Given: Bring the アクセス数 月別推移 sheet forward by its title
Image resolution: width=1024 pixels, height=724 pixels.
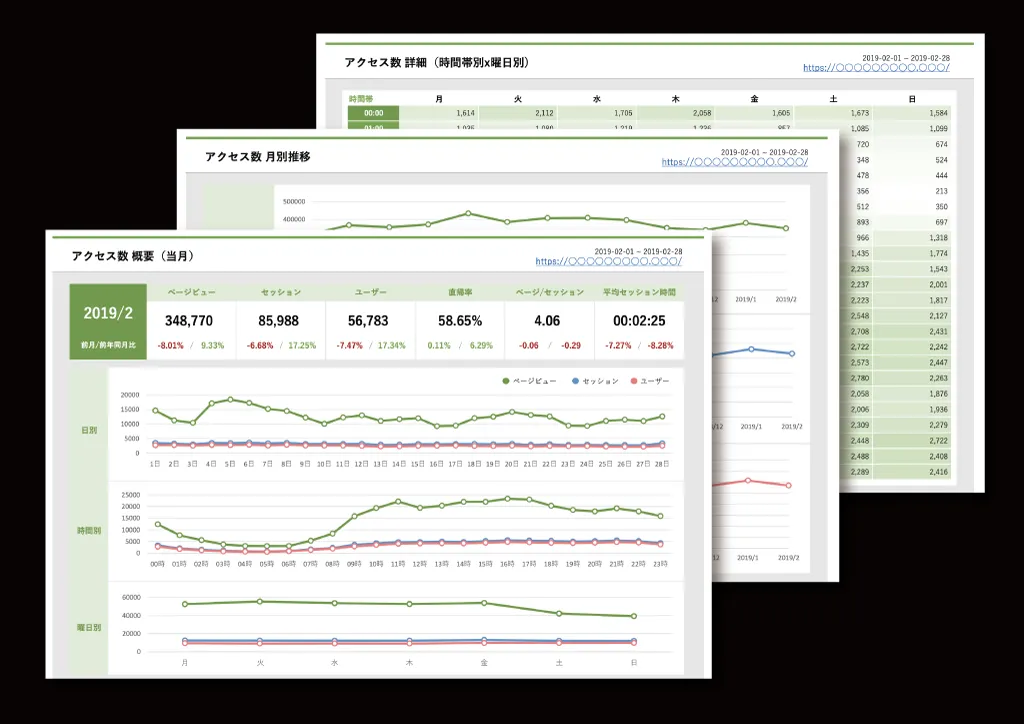Looking at the screenshot, I should 257,157.
